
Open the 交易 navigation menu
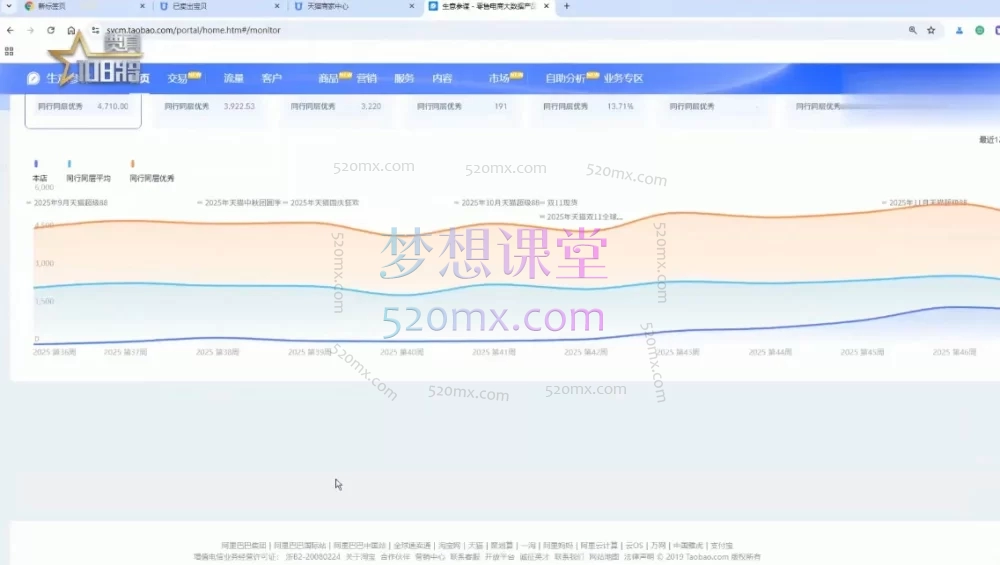(x=177, y=78)
